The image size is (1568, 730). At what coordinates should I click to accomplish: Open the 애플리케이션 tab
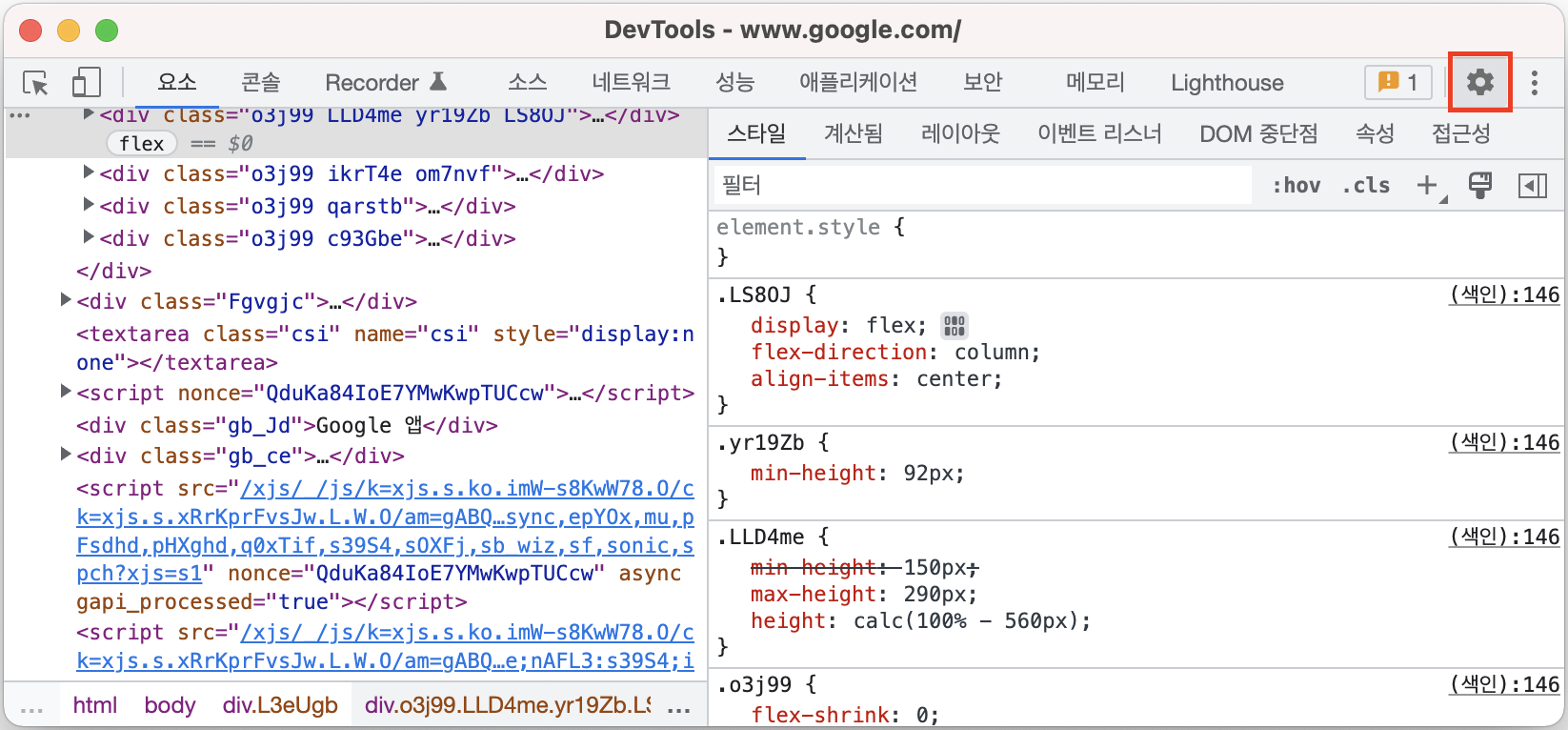pos(858,83)
